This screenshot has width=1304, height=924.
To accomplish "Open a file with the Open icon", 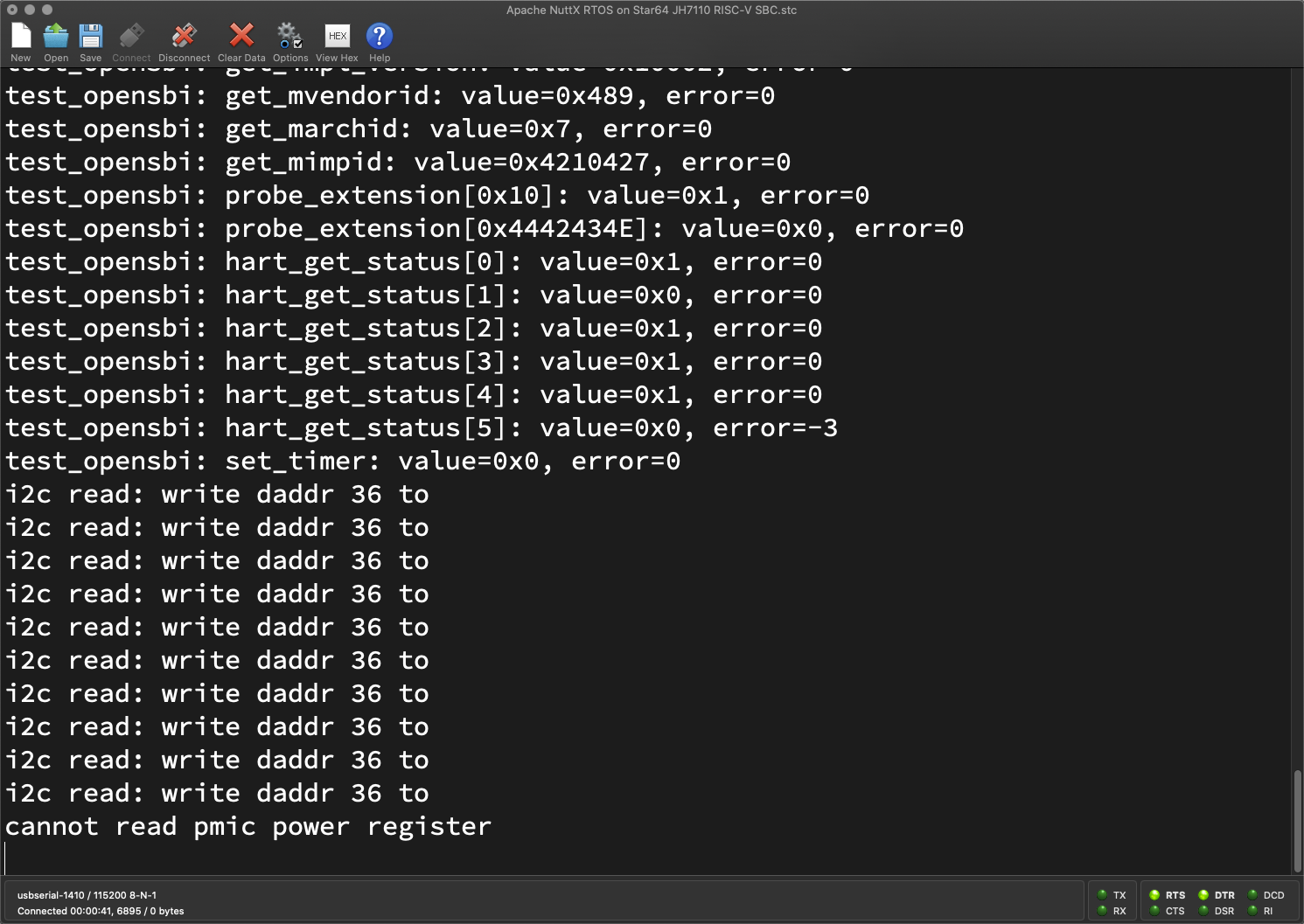I will tap(56, 36).
